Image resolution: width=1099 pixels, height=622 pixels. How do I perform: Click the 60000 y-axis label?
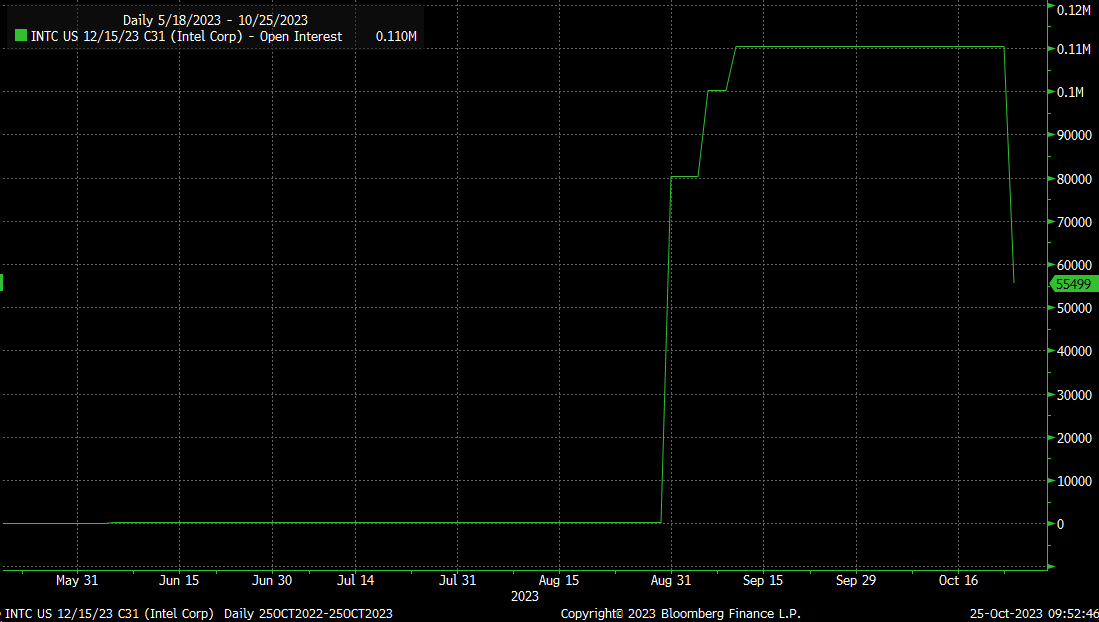coord(1074,265)
